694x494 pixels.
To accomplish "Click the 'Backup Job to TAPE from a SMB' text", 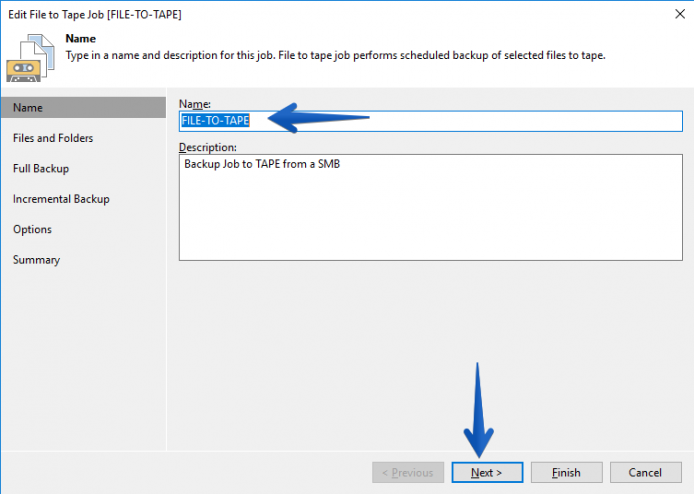I will 262,164.
